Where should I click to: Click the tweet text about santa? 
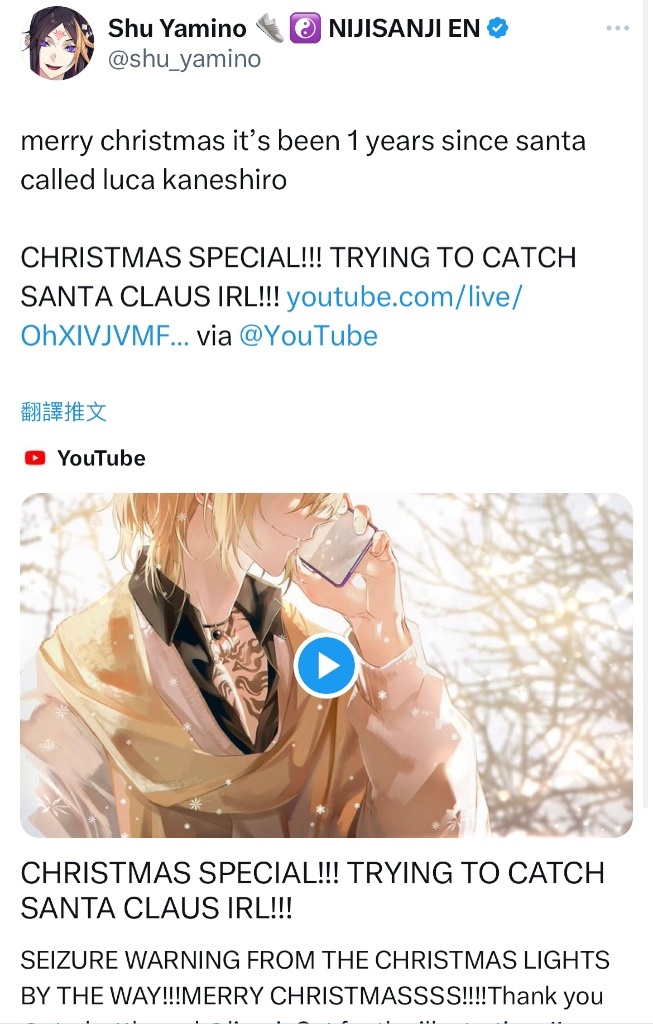click(303, 160)
